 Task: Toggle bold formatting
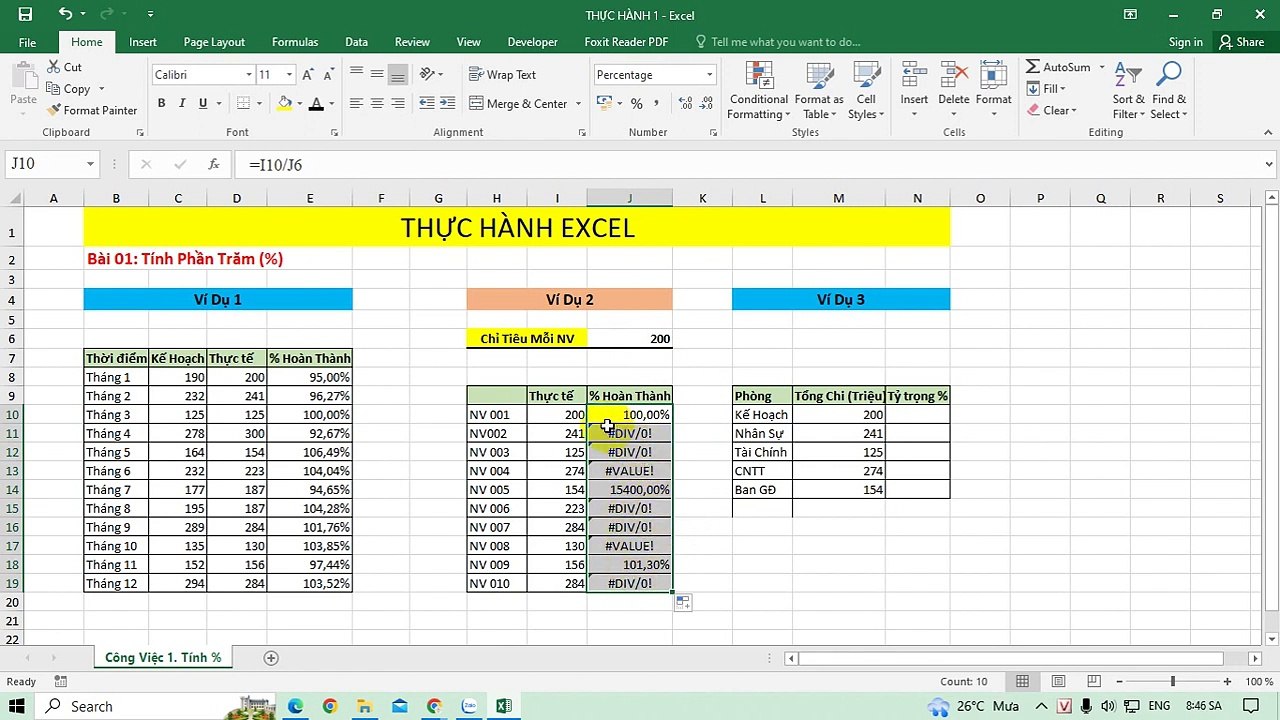tap(161, 104)
